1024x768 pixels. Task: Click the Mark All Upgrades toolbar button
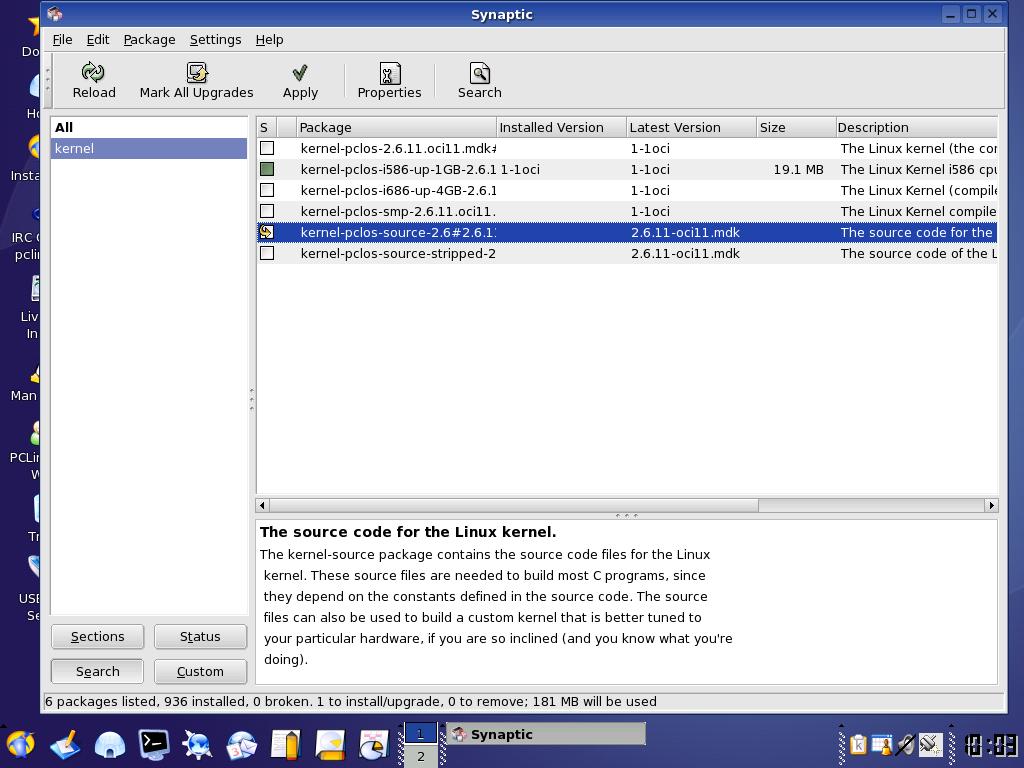[x=196, y=80]
